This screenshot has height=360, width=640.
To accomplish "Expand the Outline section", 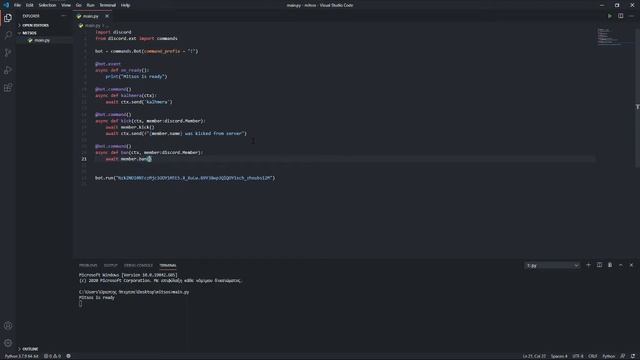I will pos(29,349).
